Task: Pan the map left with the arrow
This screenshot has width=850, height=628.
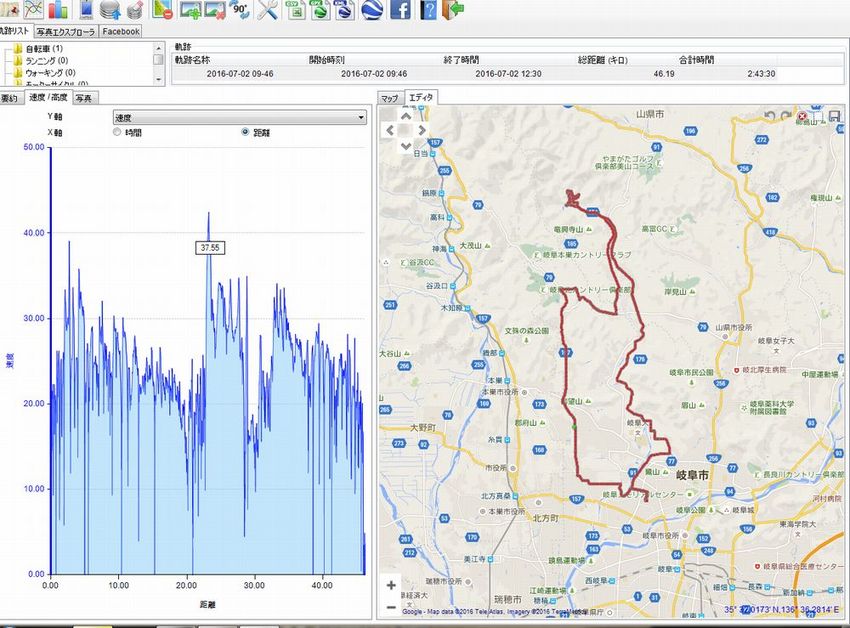Action: point(390,130)
